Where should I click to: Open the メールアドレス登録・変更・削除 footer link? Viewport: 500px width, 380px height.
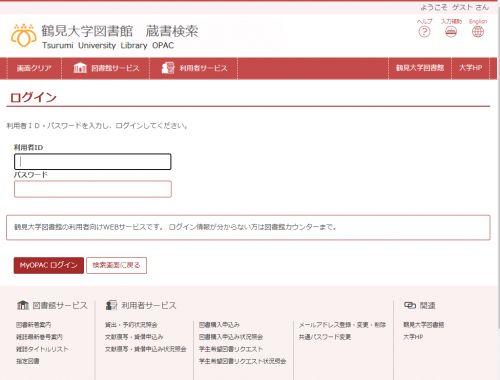(x=342, y=325)
